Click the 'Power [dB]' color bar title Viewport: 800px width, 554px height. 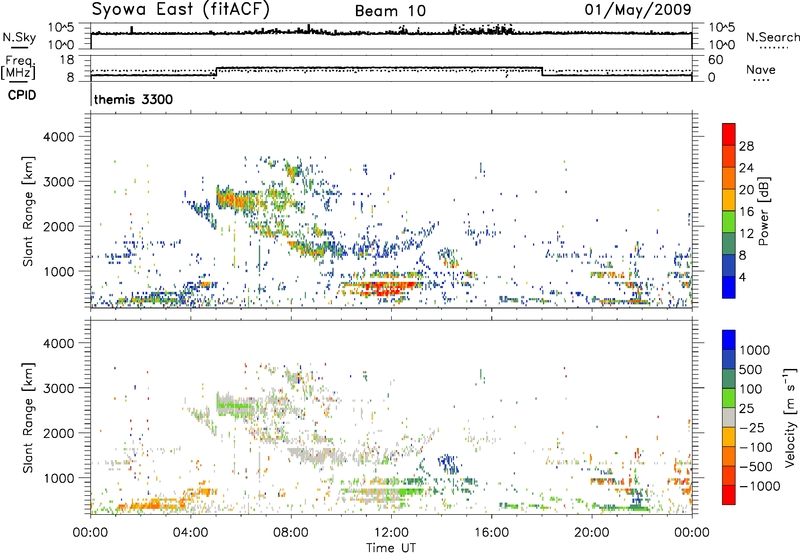763,211
